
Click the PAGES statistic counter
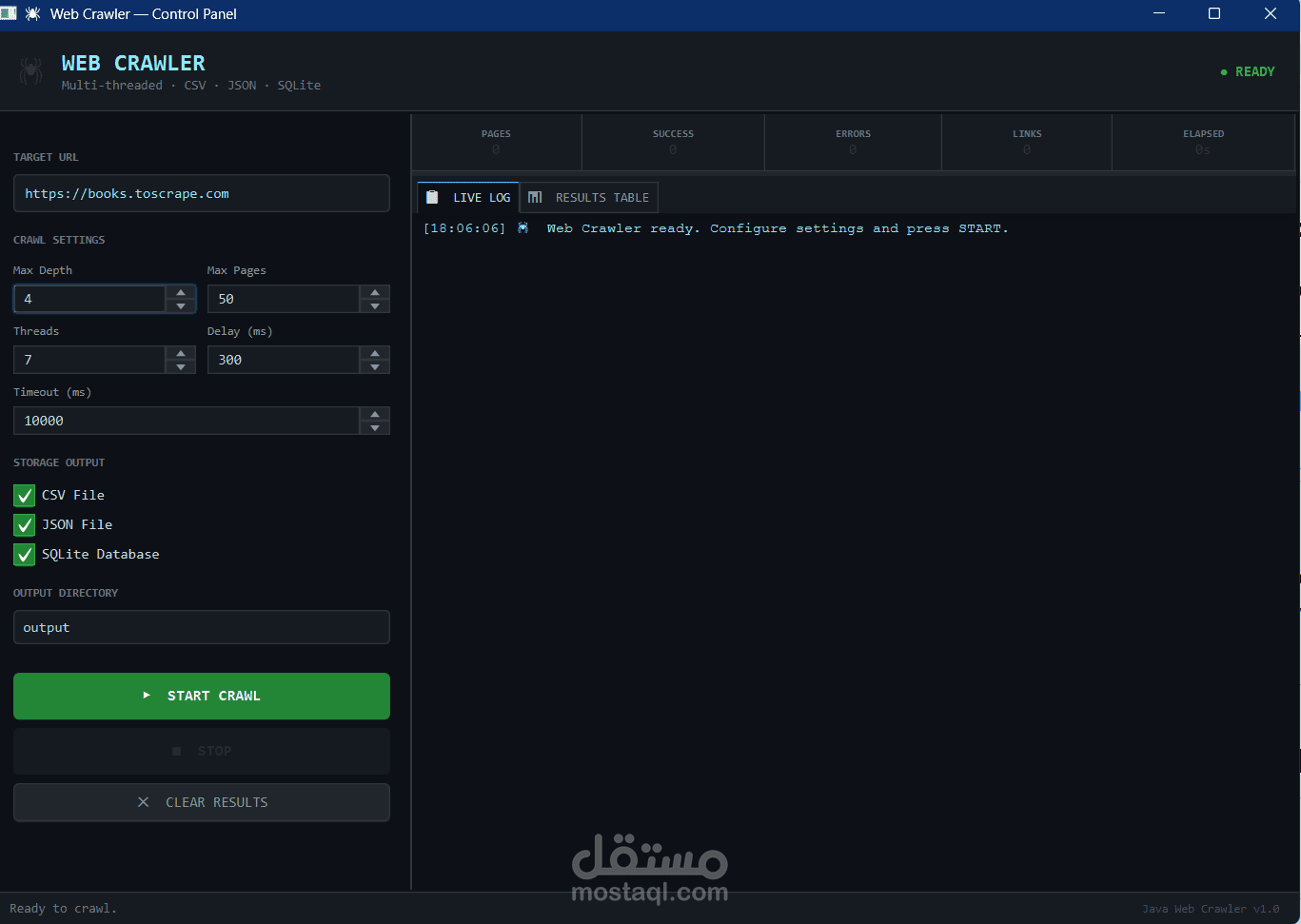coord(496,142)
